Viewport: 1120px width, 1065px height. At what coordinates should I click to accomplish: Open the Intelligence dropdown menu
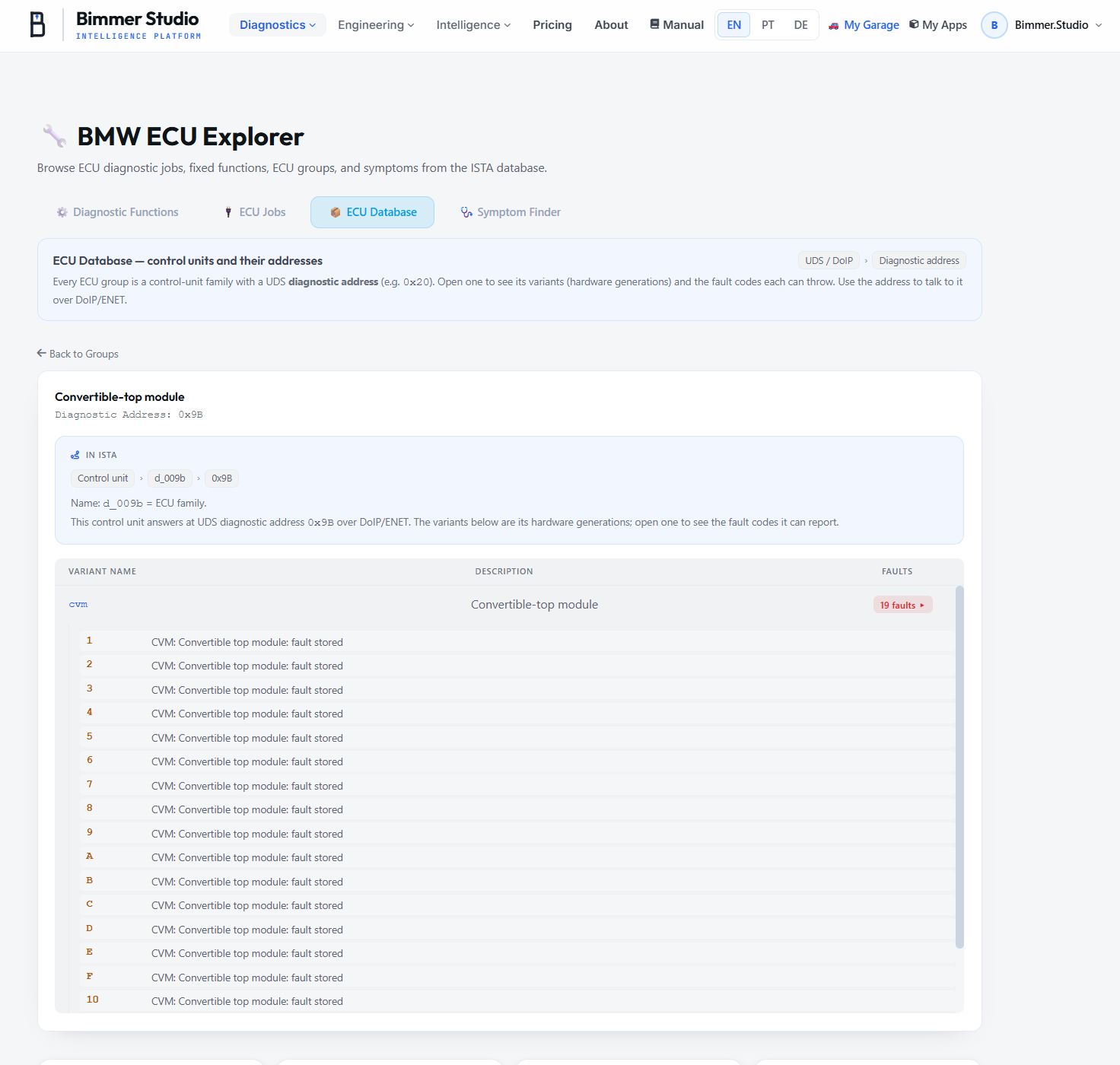click(x=473, y=25)
